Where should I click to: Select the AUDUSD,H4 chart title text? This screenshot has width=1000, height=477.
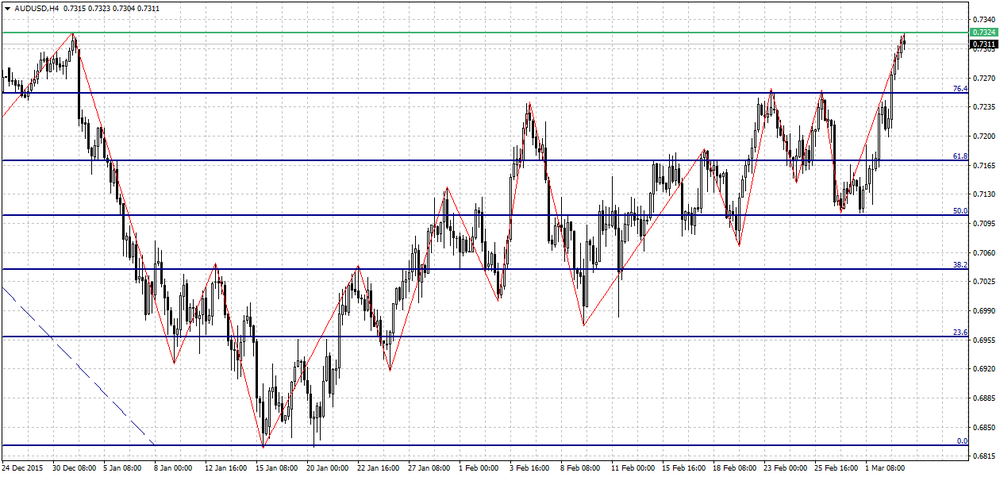(38, 6)
